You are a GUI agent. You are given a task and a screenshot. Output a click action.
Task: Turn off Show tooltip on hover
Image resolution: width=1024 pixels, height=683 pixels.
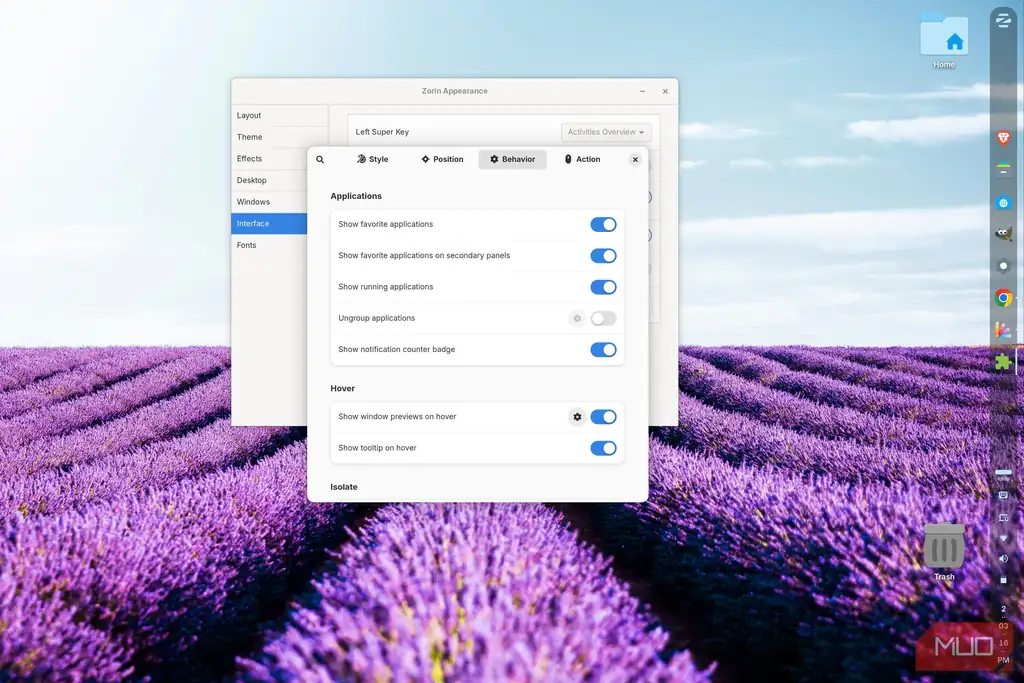(x=603, y=448)
